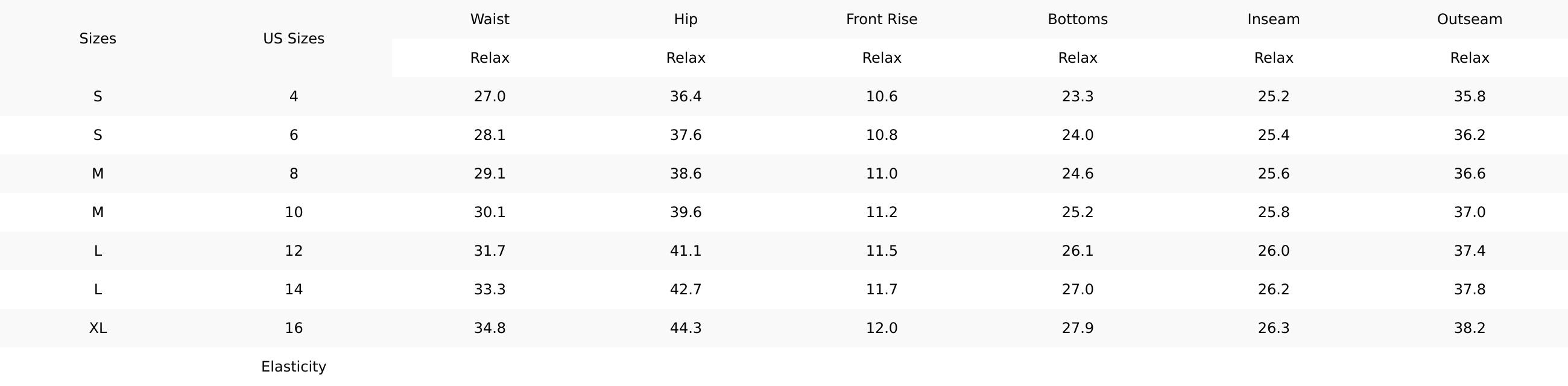Select the 34.8 waist value
1568x386 pixels.
click(489, 328)
